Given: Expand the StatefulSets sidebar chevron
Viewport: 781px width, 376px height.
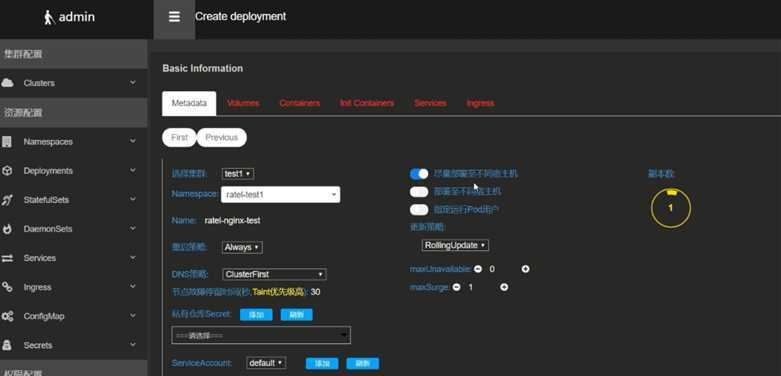Looking at the screenshot, I should [x=132, y=200].
